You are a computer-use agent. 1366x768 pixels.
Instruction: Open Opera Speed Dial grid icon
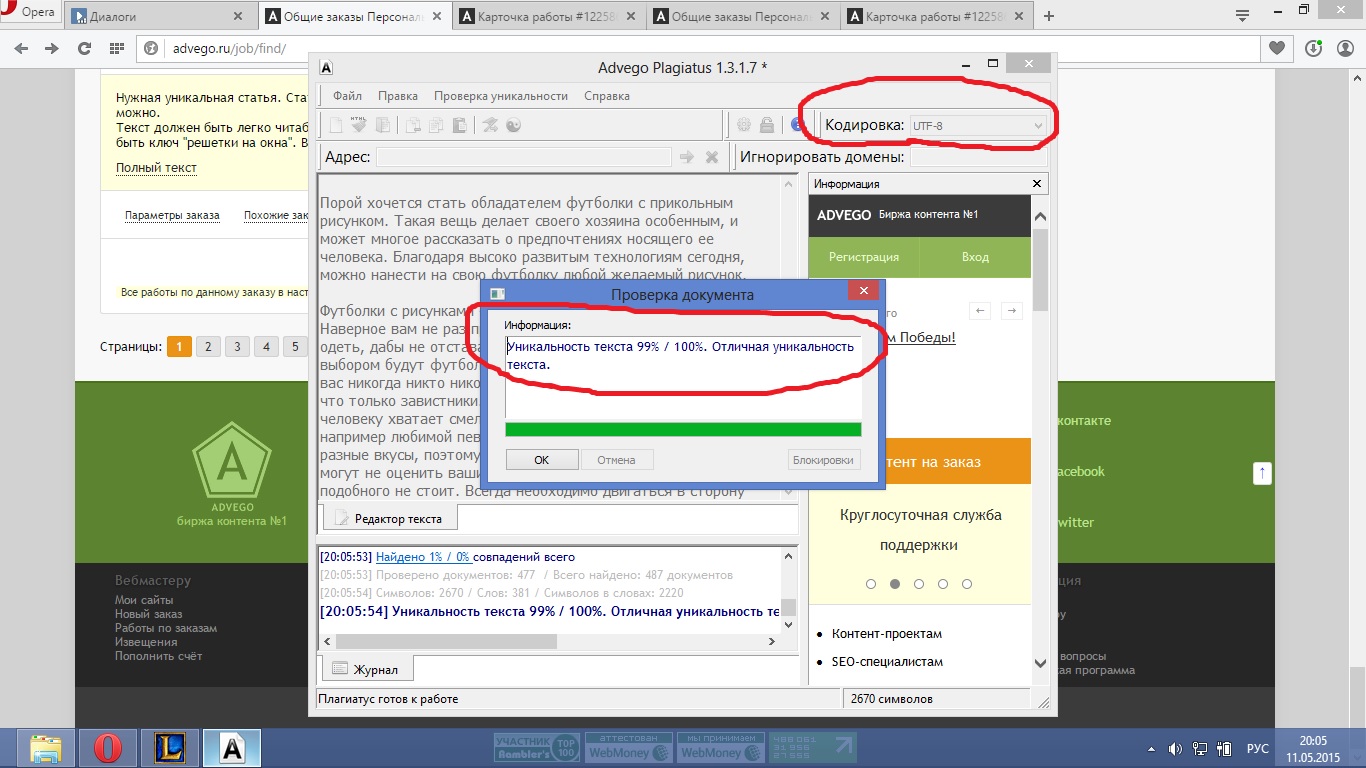pos(116,48)
